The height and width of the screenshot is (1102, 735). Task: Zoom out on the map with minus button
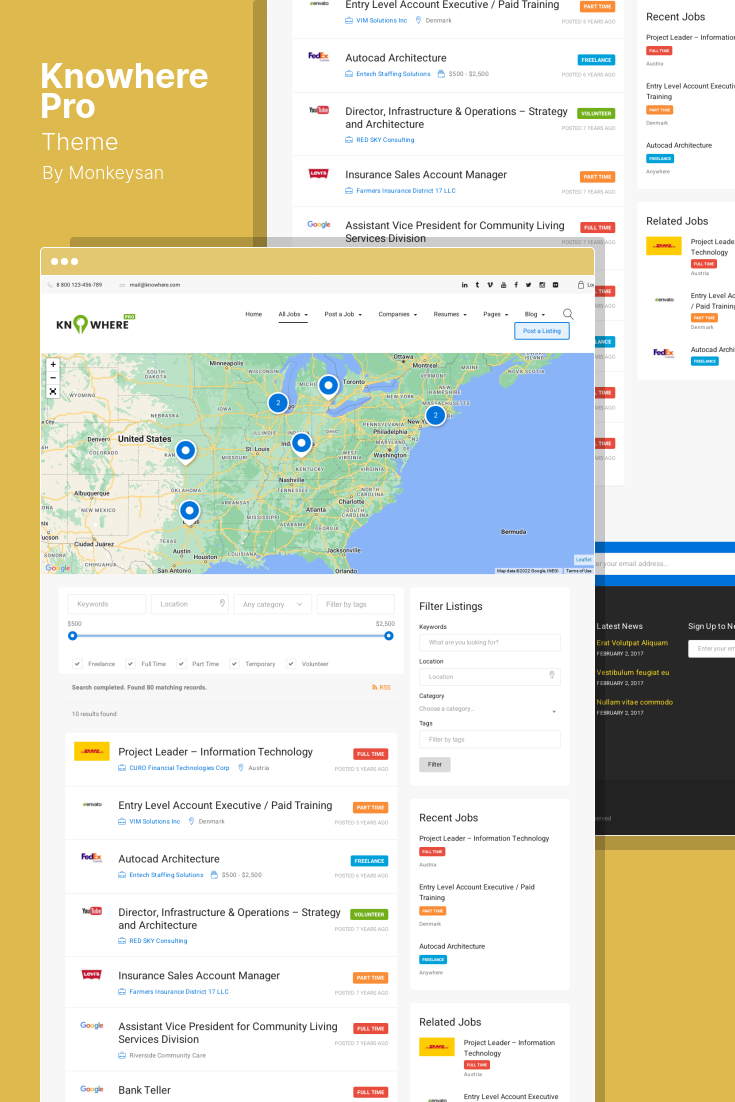tap(53, 377)
